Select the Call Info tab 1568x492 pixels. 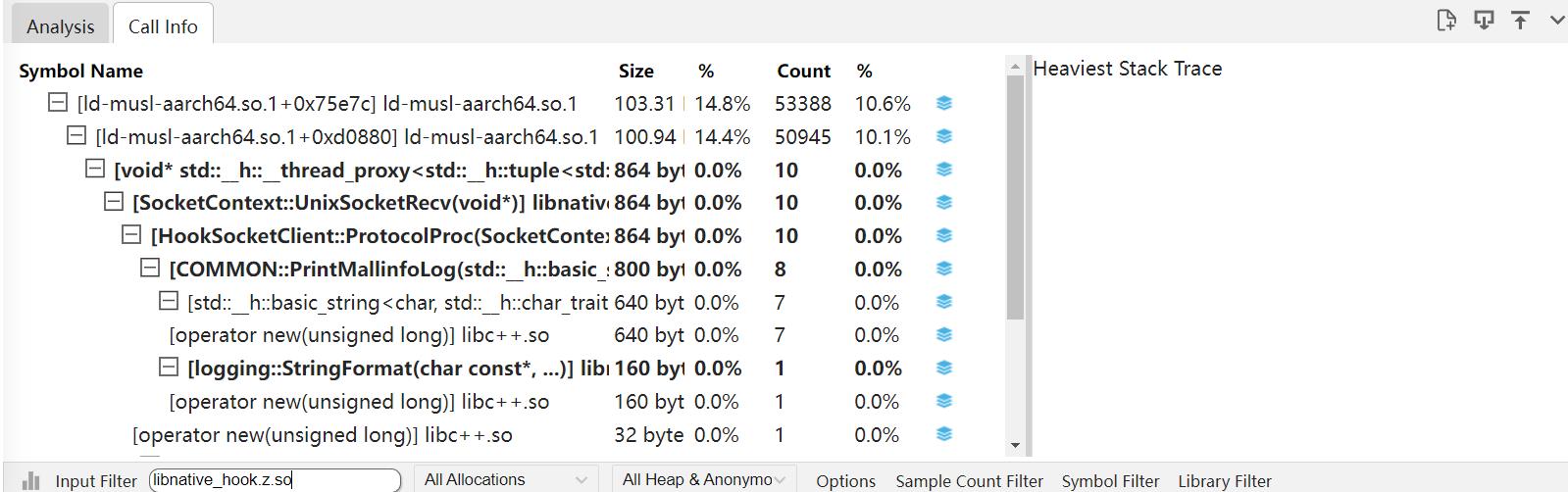click(163, 26)
